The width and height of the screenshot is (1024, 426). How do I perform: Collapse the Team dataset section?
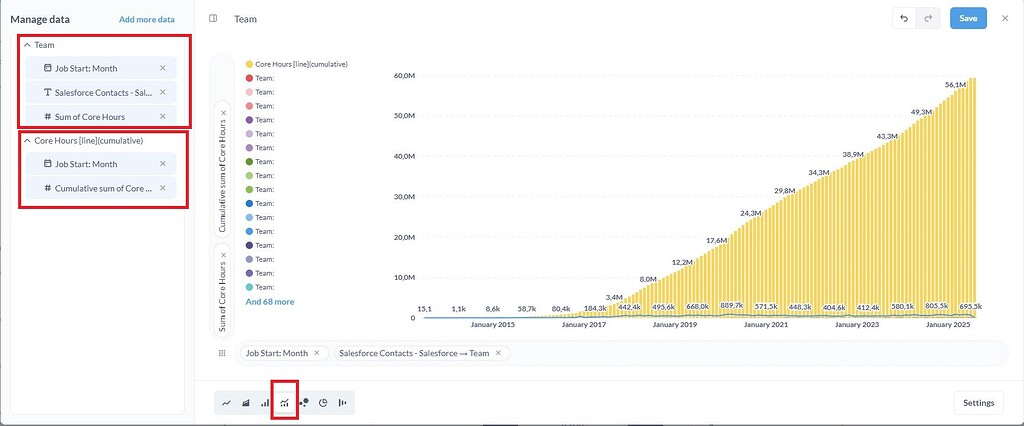(27, 45)
